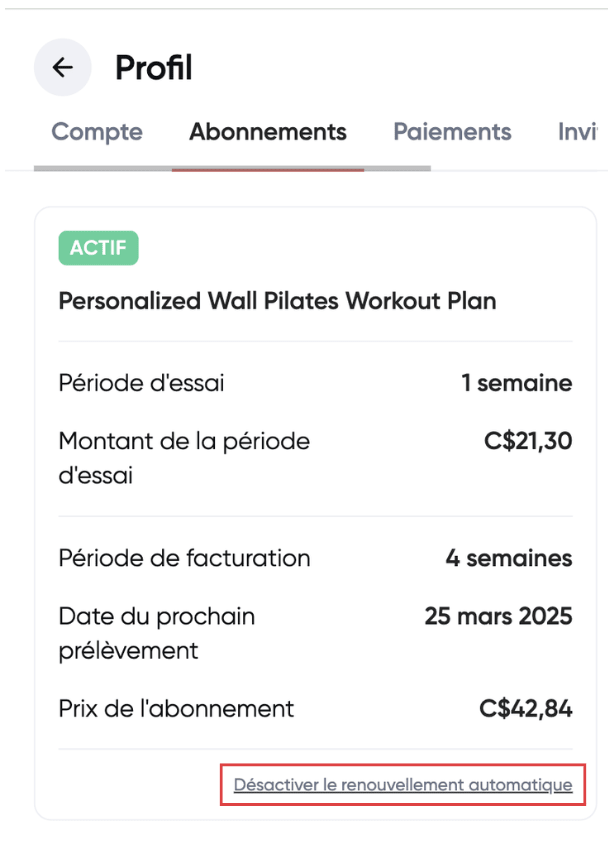Open the partially visible Invi tab
Screen dimensions: 608x849
pos(577,132)
